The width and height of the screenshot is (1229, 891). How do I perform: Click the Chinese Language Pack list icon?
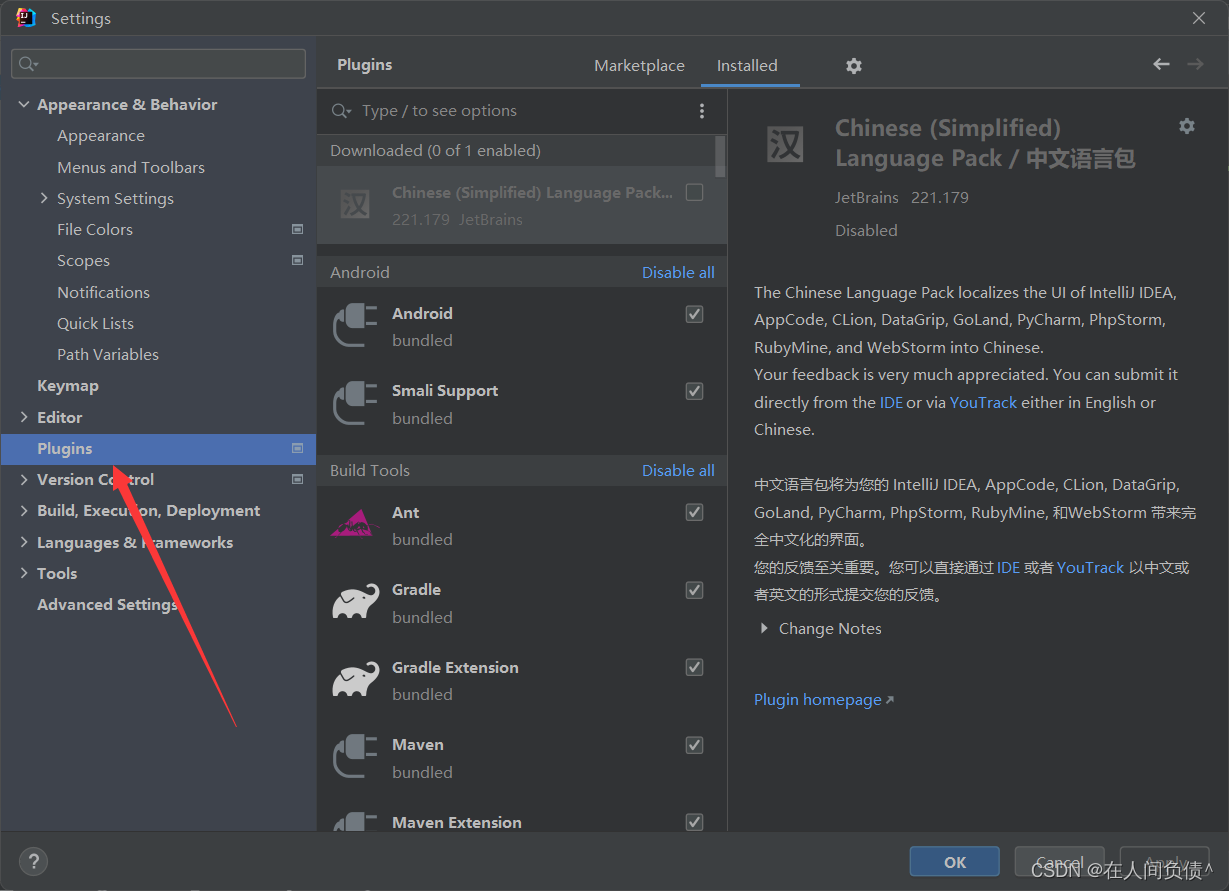pos(355,205)
